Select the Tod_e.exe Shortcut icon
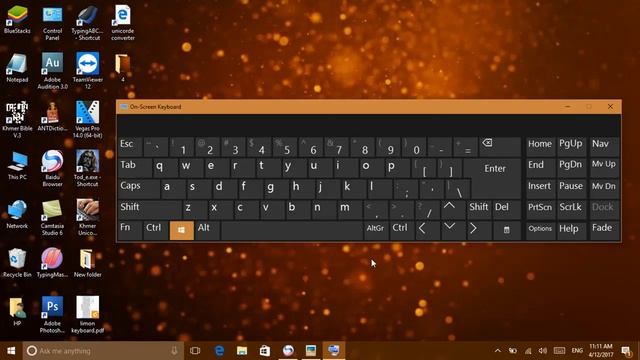Screen dimensions: 640x360 (x=87, y=168)
